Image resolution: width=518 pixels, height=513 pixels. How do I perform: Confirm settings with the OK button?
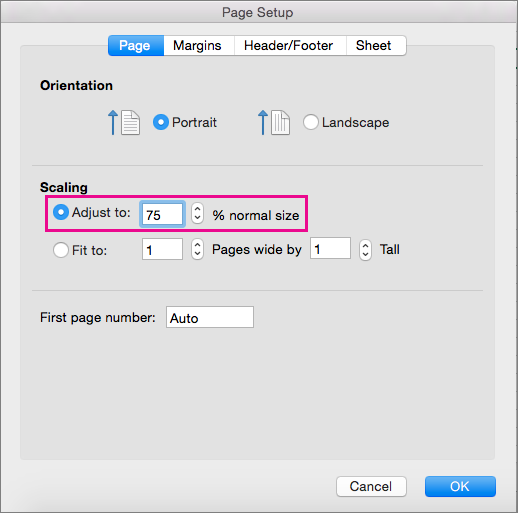[460, 486]
